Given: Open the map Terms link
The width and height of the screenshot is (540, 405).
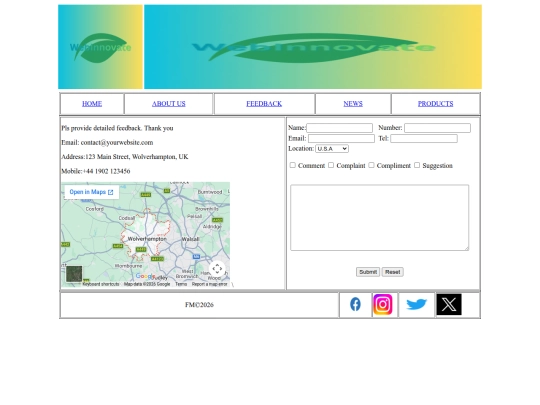Looking at the screenshot, I should click(181, 284).
